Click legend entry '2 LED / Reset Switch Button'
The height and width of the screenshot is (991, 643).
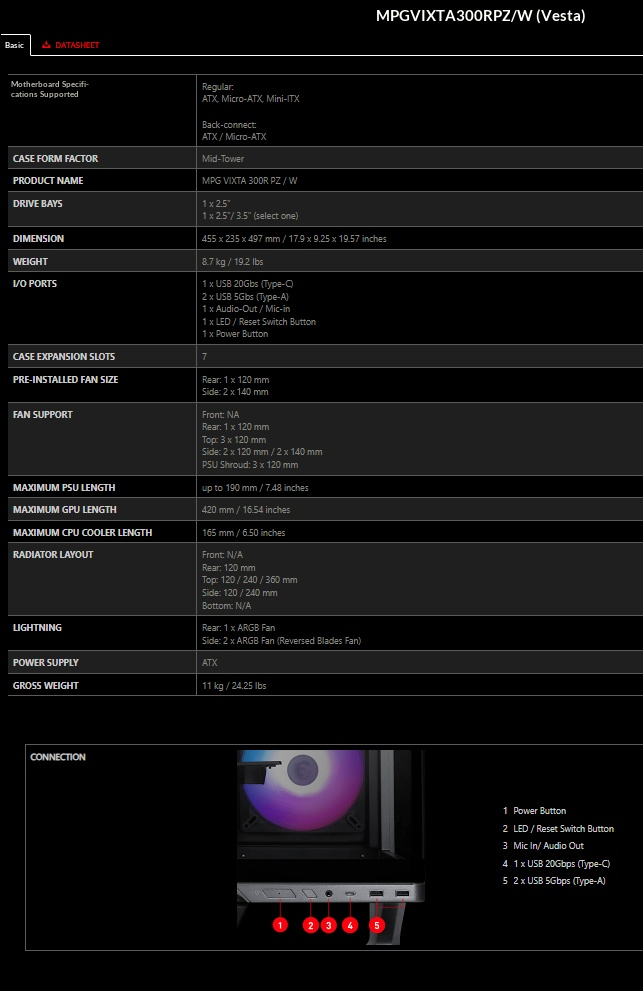click(558, 829)
